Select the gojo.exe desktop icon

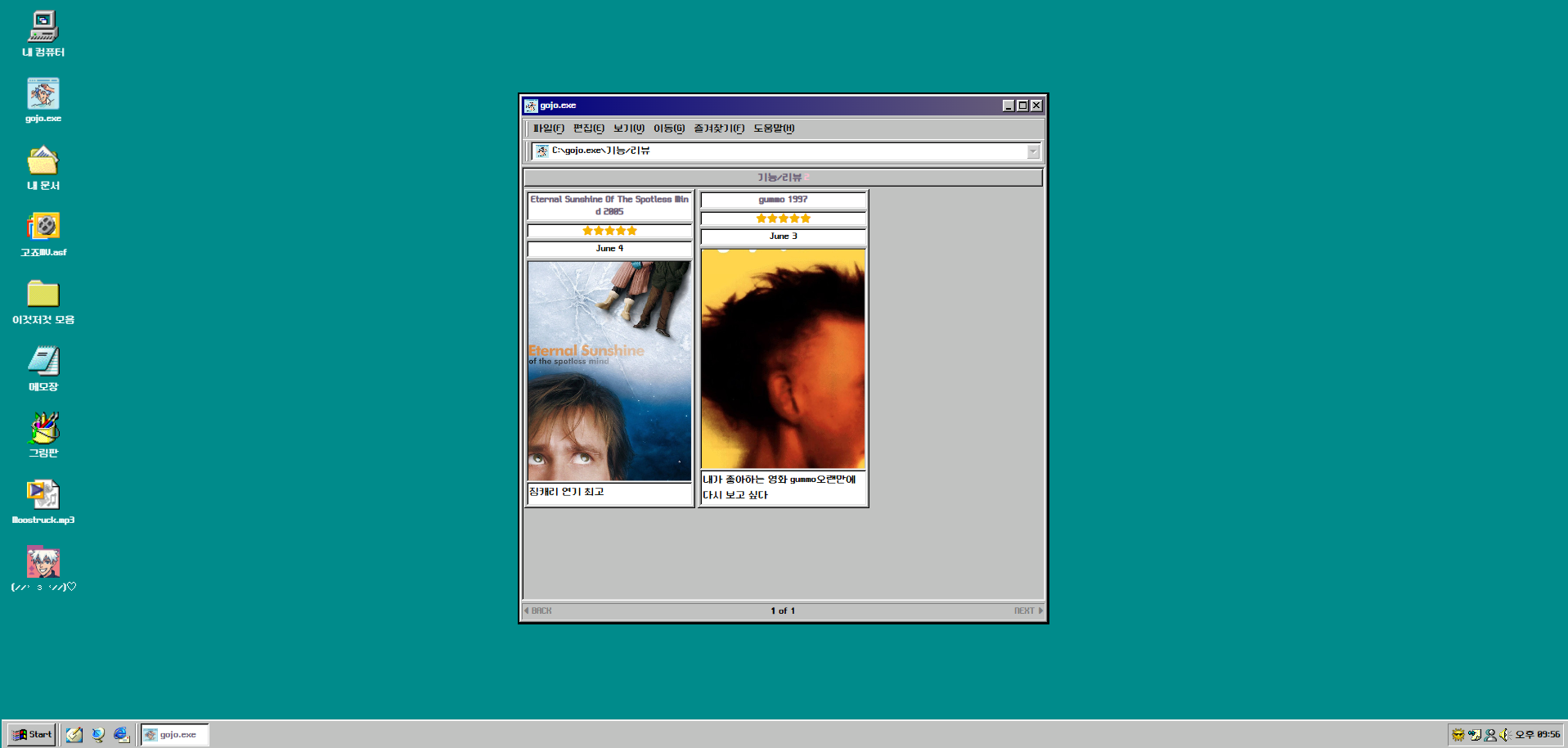pos(43,100)
